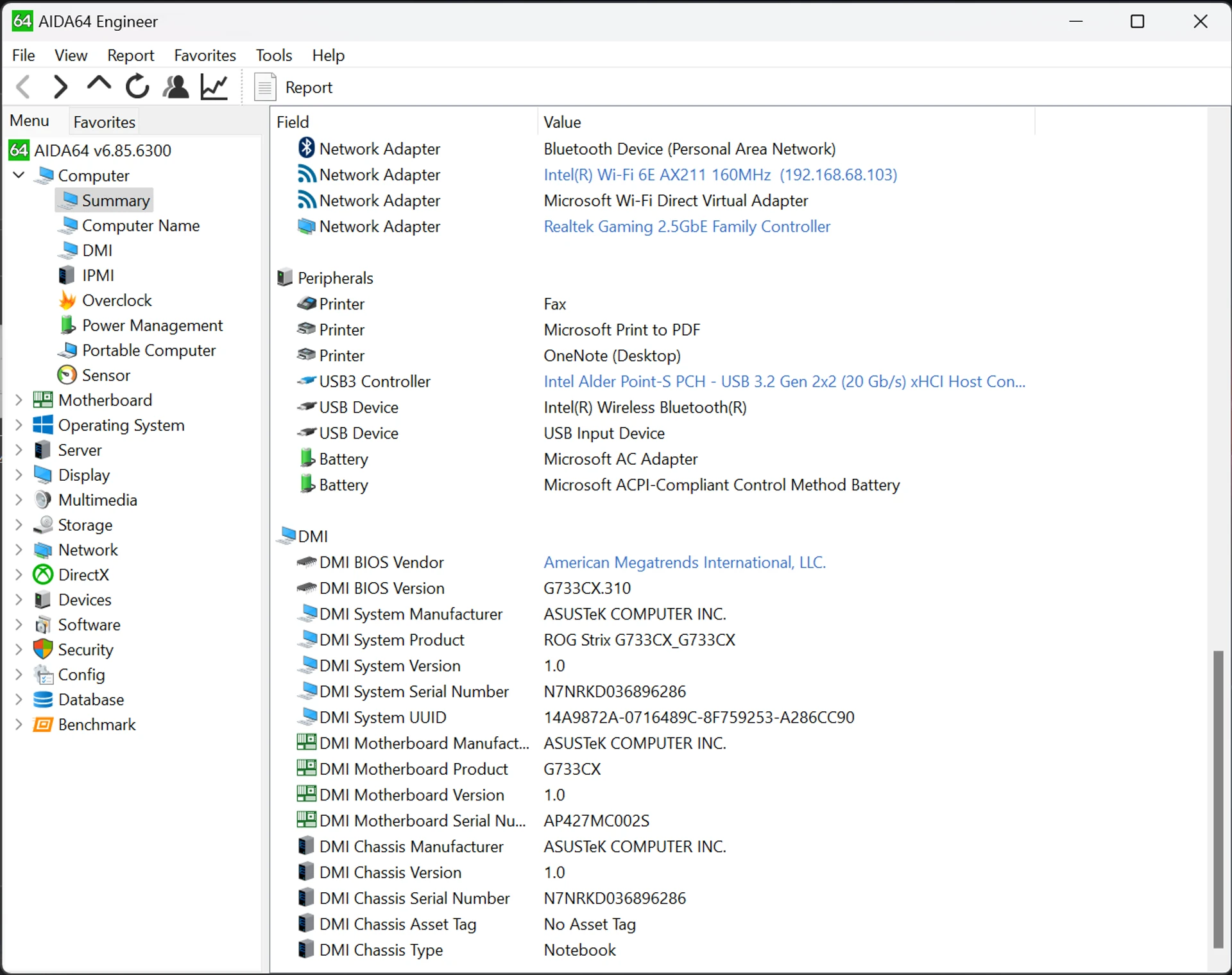Expand the Software tree node
The height and width of the screenshot is (975, 1232).
coord(19,625)
